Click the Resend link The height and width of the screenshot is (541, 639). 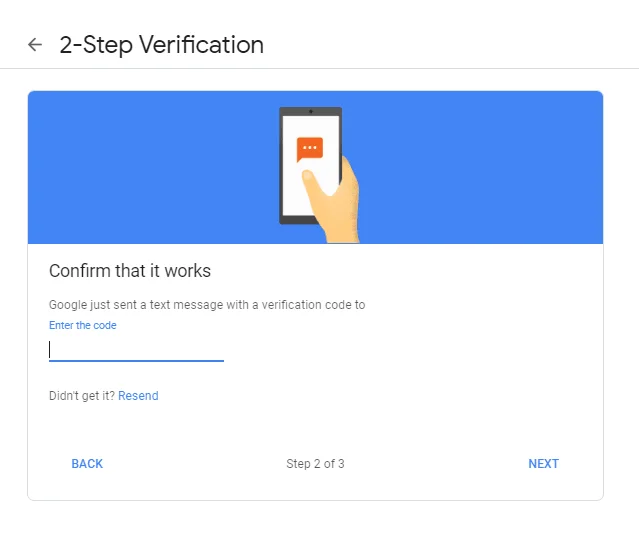coord(138,396)
